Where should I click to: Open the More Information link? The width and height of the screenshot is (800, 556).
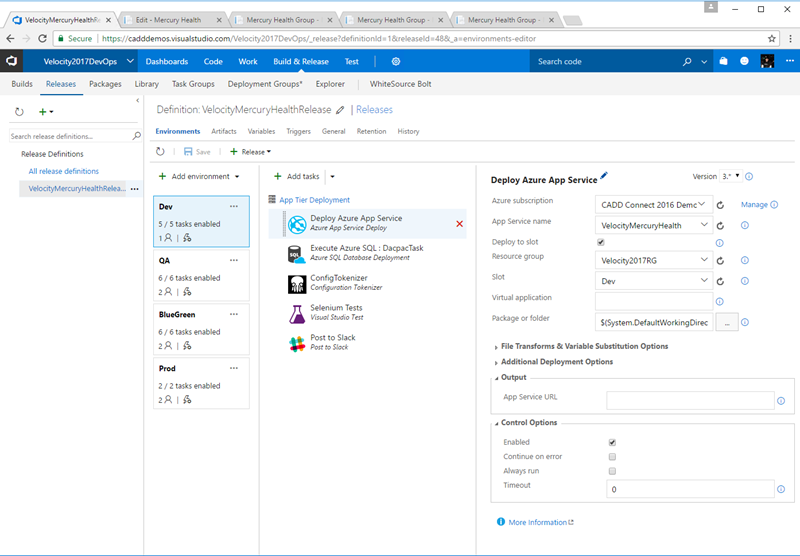point(537,522)
